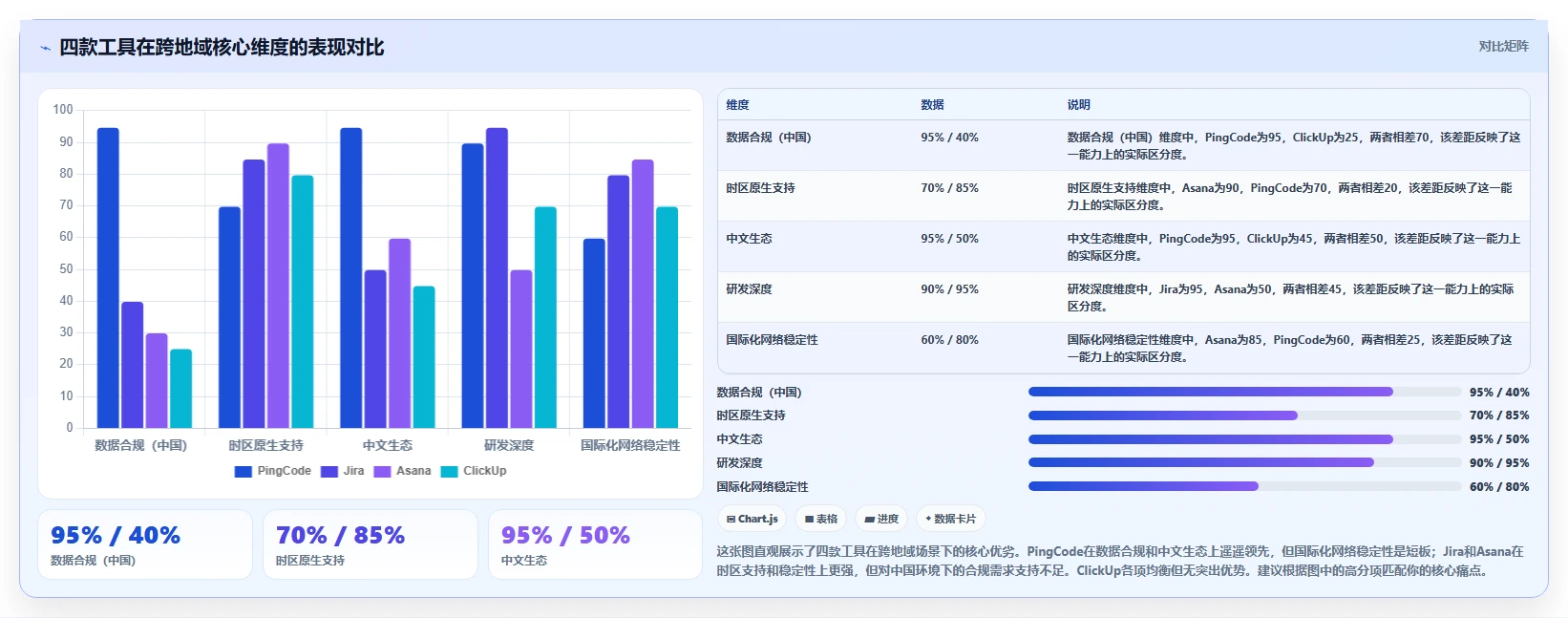Click Asana bar in 时区原生支持 group

(278, 286)
